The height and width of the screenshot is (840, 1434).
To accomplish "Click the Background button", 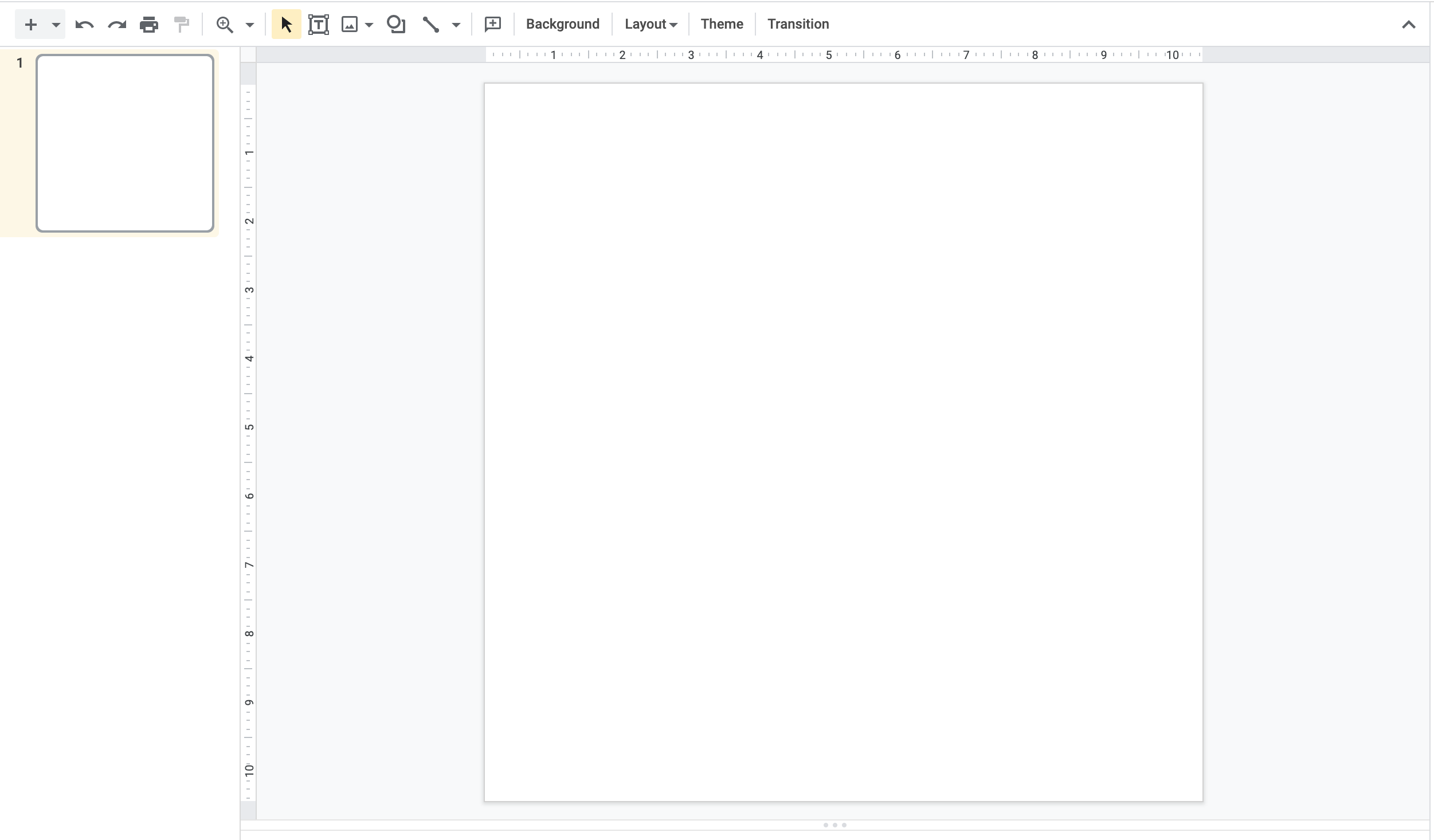I will (562, 24).
